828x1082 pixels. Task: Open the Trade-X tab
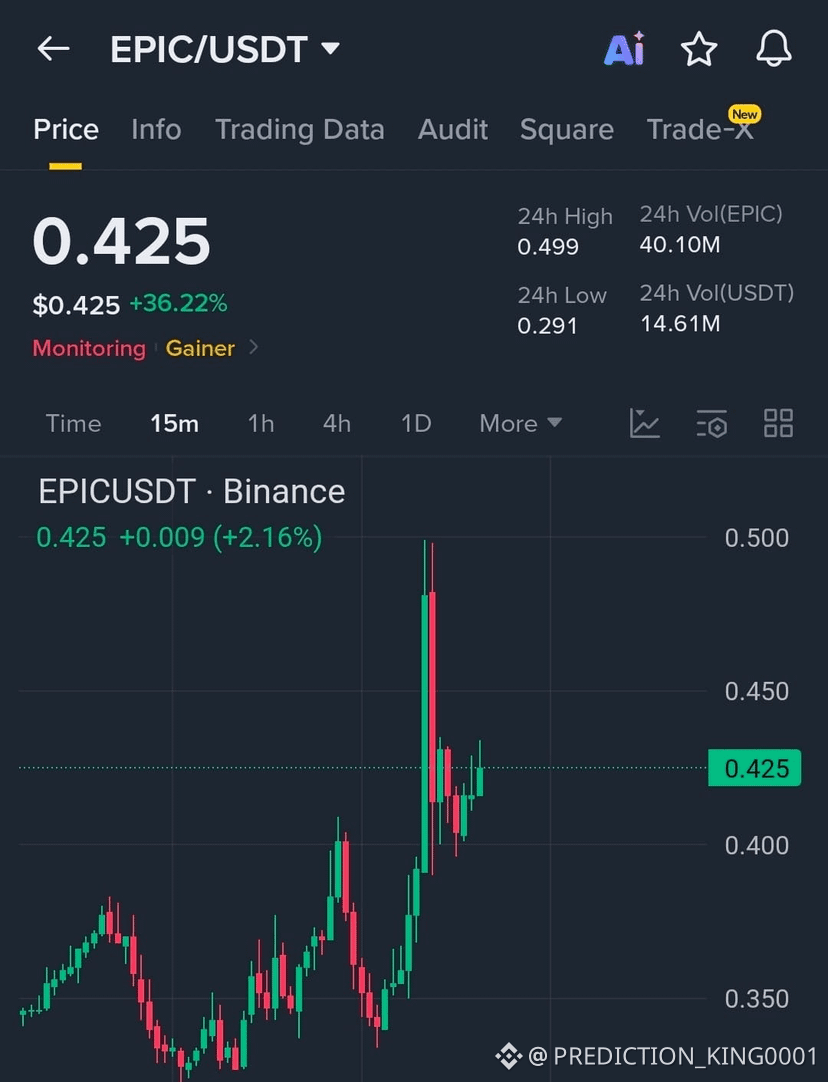pyautogui.click(x=700, y=130)
